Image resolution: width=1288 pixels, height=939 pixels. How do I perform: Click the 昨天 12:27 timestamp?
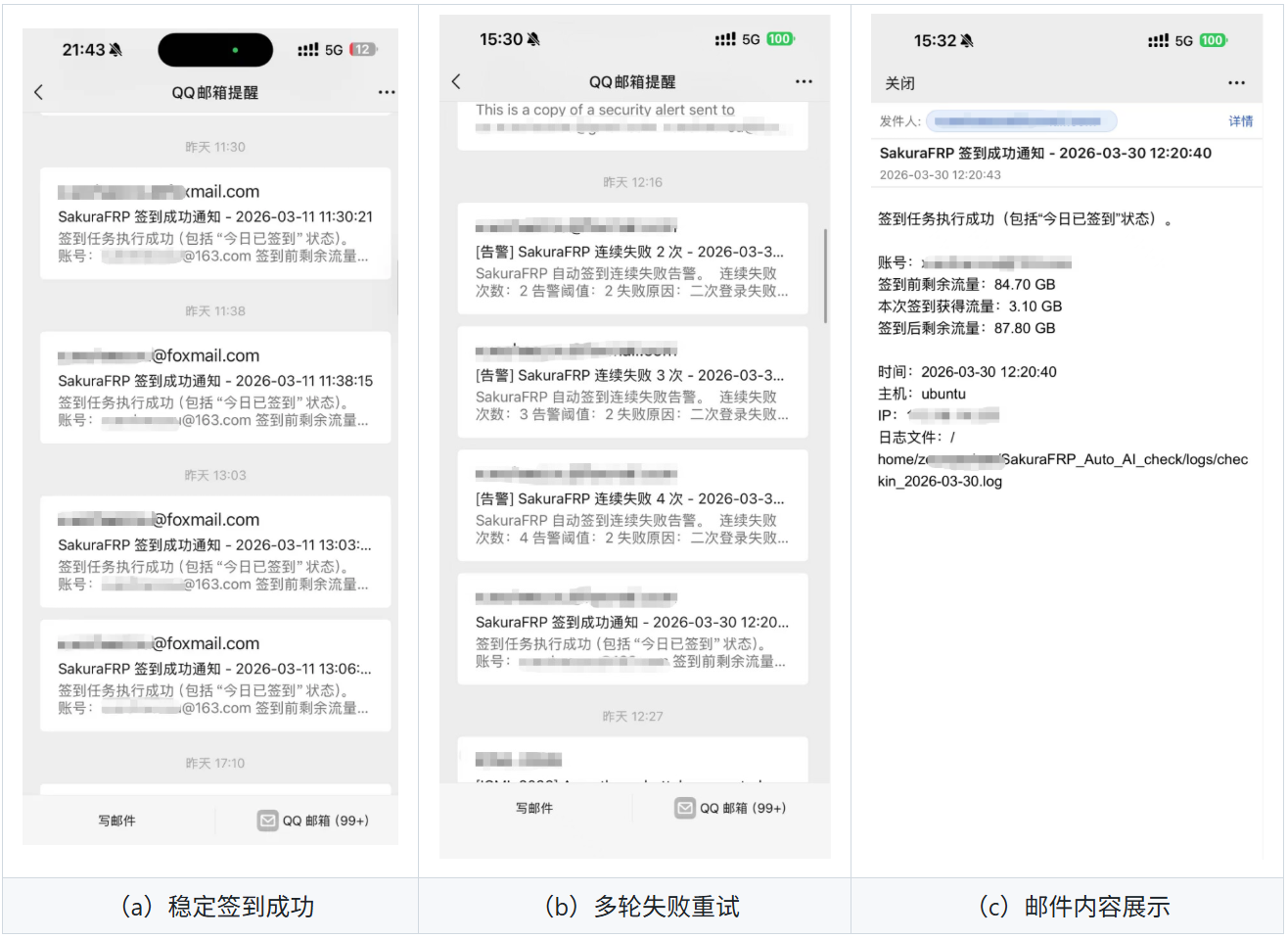click(632, 717)
